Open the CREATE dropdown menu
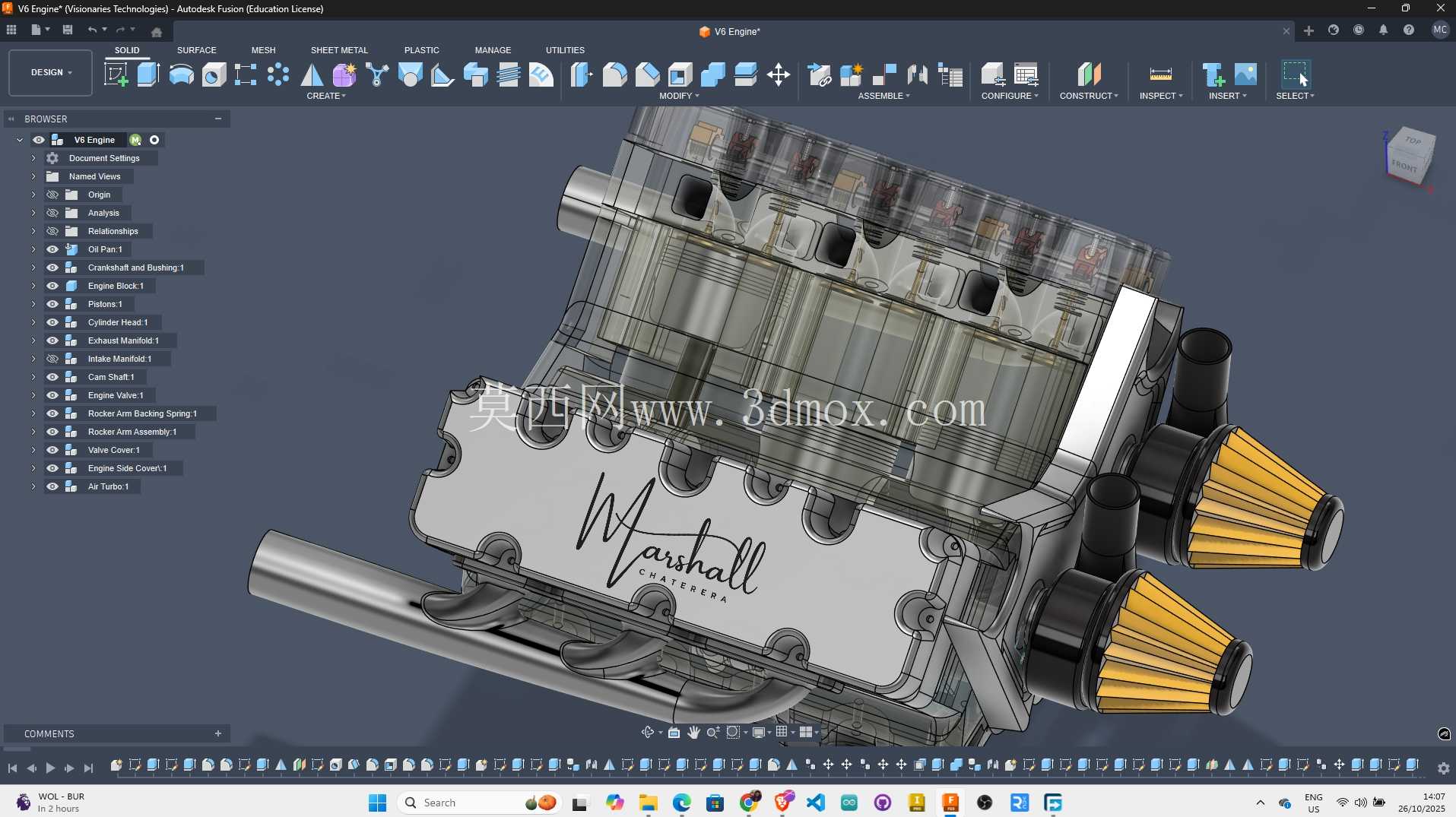This screenshot has height=817, width=1456. click(x=326, y=96)
